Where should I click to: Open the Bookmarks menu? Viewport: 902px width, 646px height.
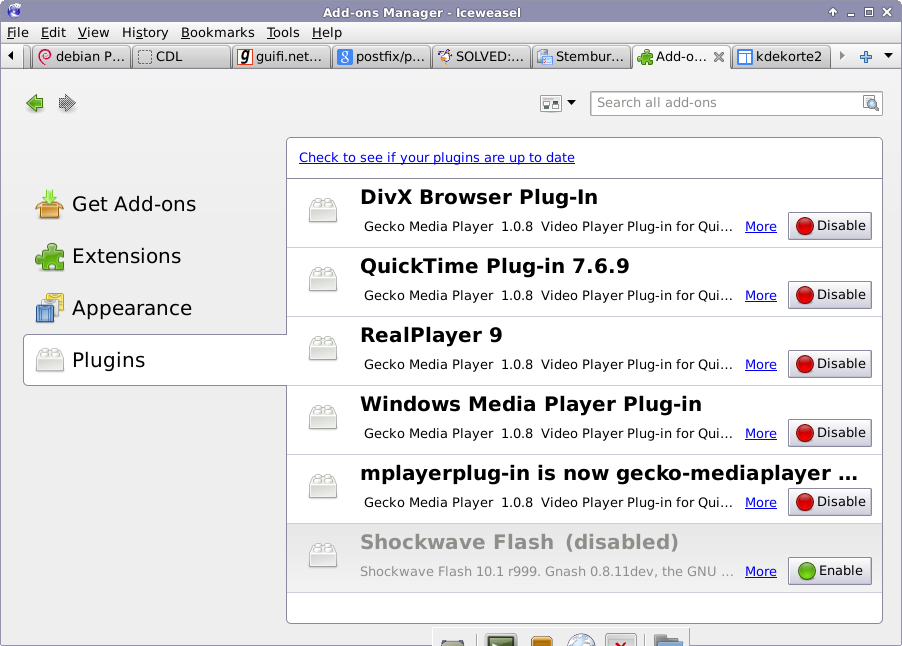click(x=217, y=33)
